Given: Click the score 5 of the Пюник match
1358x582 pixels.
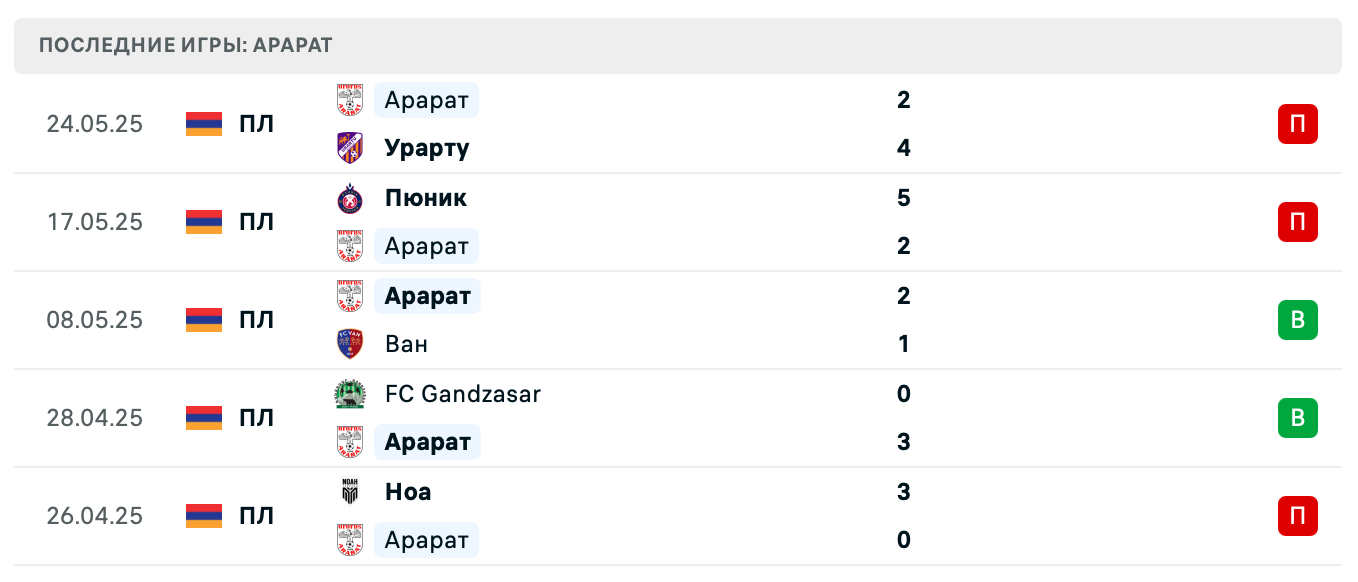Looking at the screenshot, I should click(904, 198).
